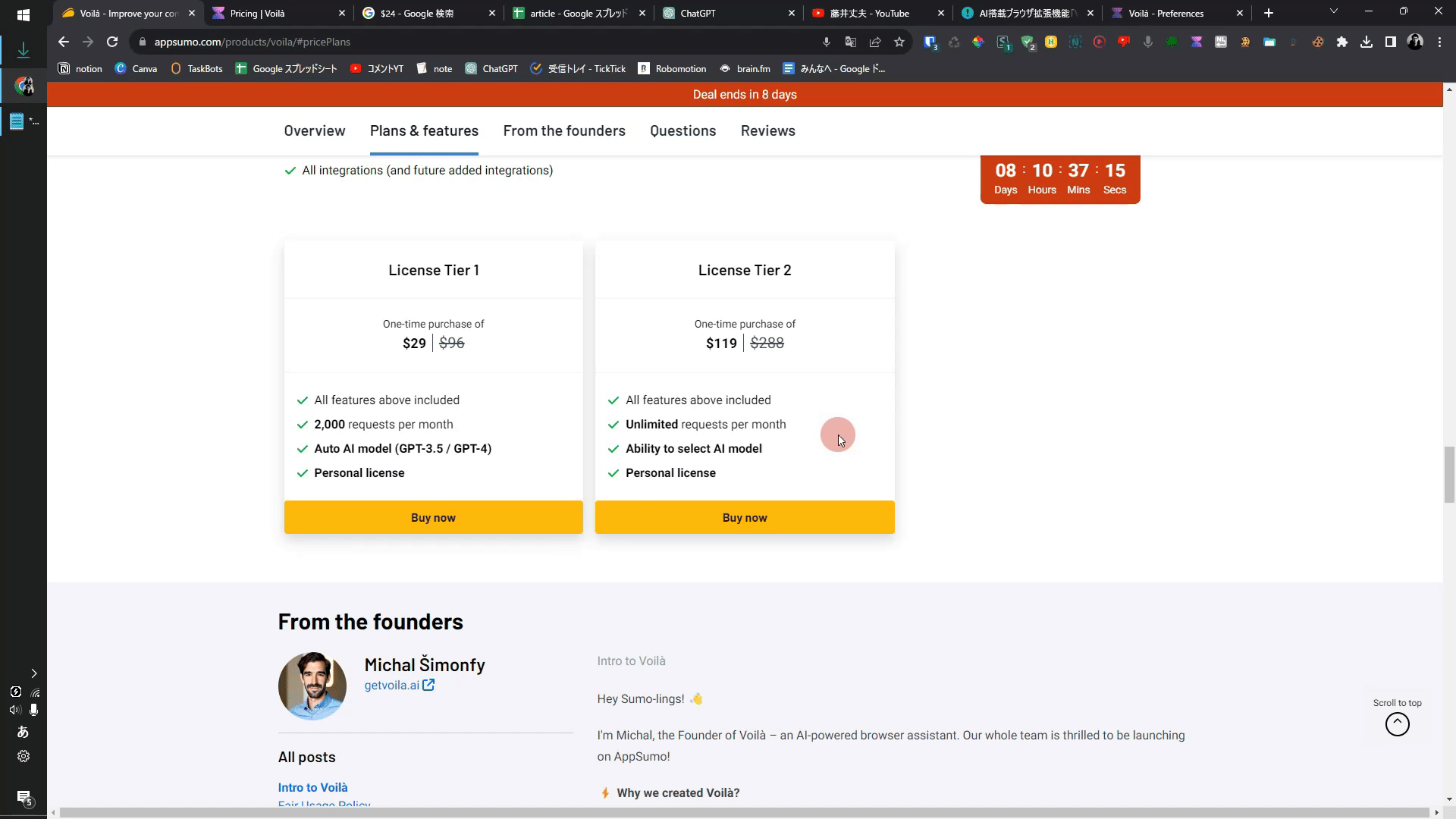Open the Chrome extensions puzzle icon
Image resolution: width=1456 pixels, height=819 pixels.
point(1342,42)
